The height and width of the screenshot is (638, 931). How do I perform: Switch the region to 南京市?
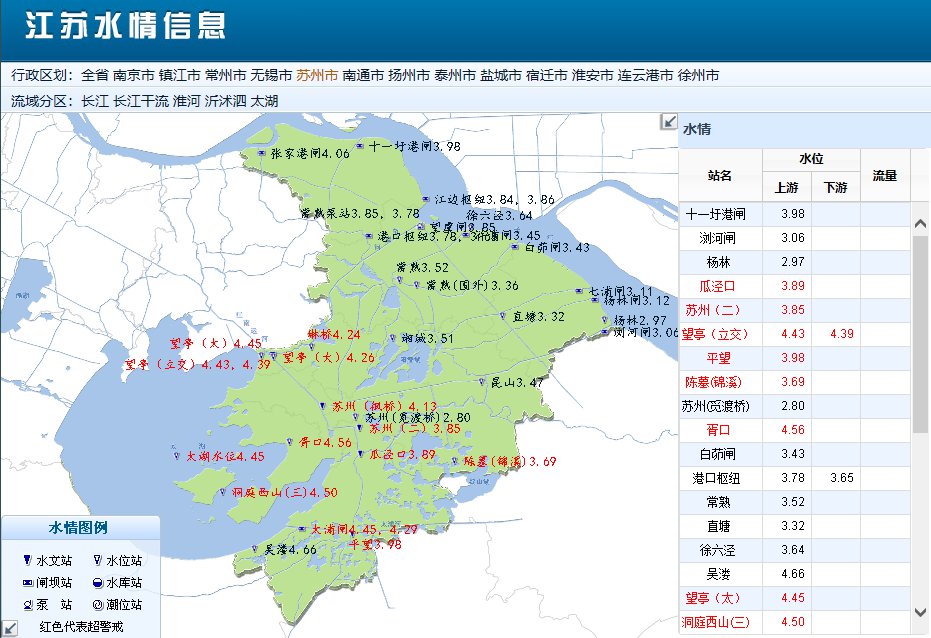tap(134, 75)
